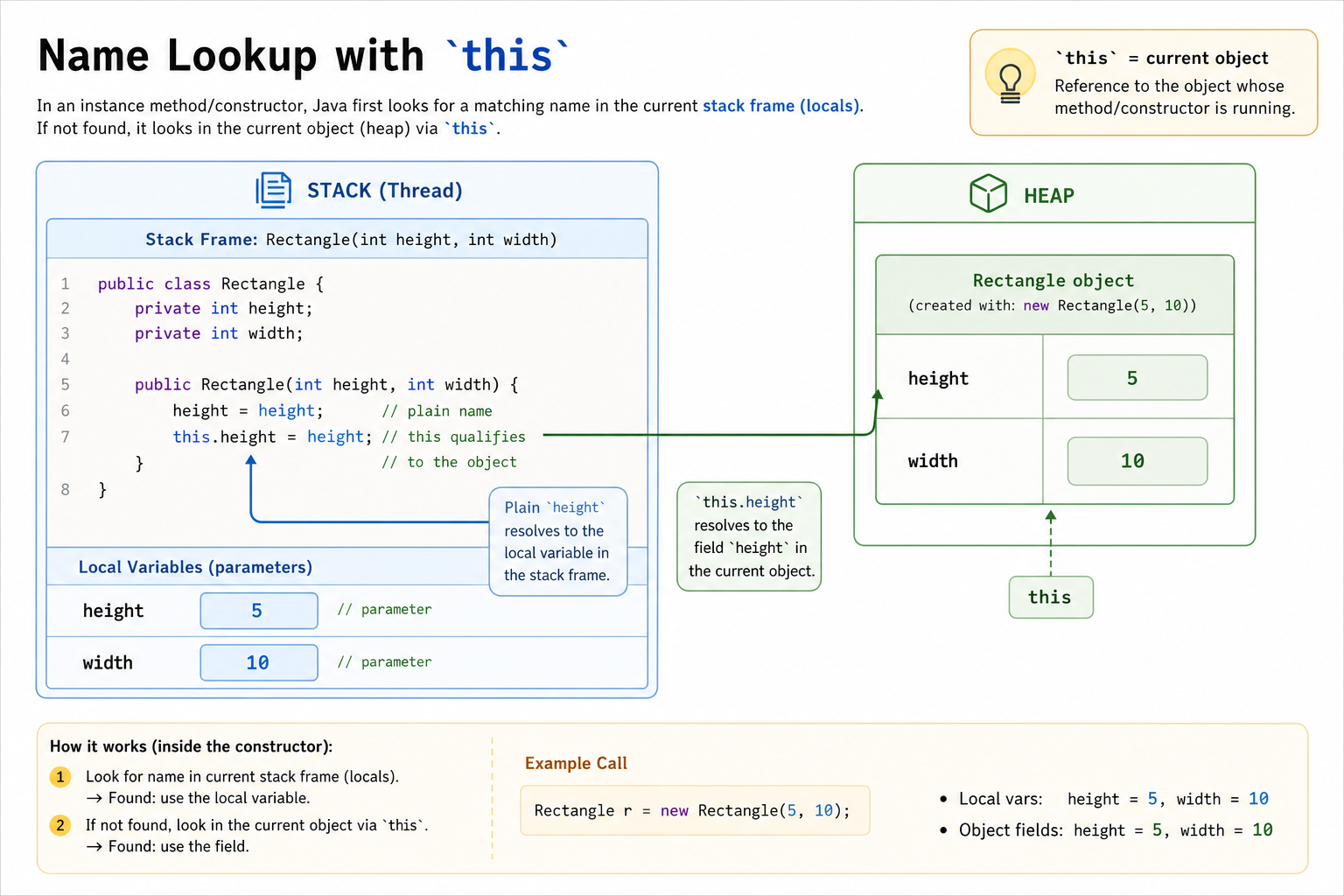Select "How it works (inside the constructor):" heading

191,746
